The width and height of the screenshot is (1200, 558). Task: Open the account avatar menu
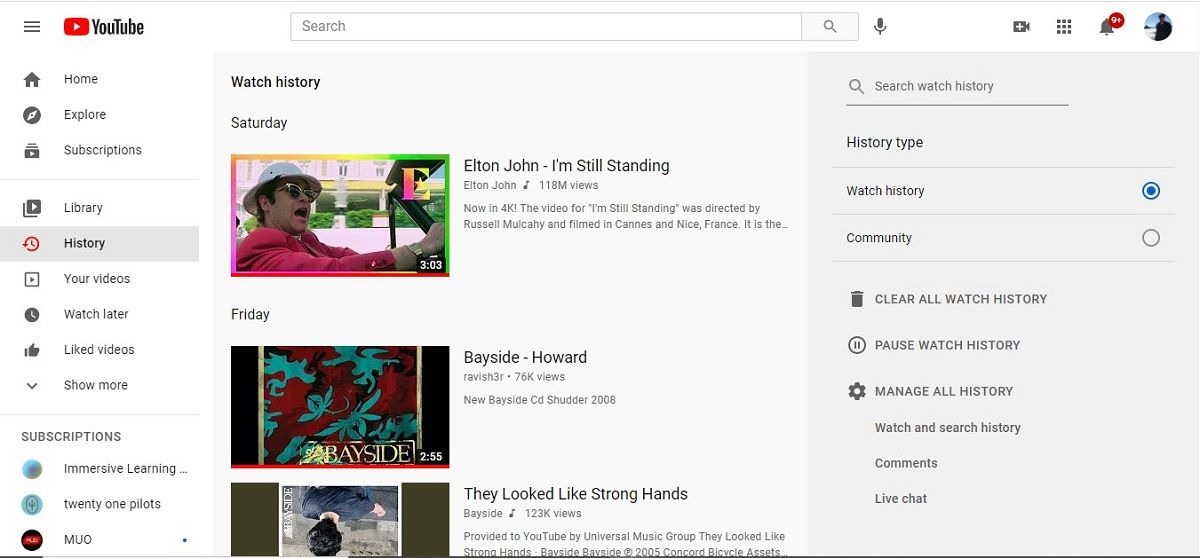pos(1158,27)
